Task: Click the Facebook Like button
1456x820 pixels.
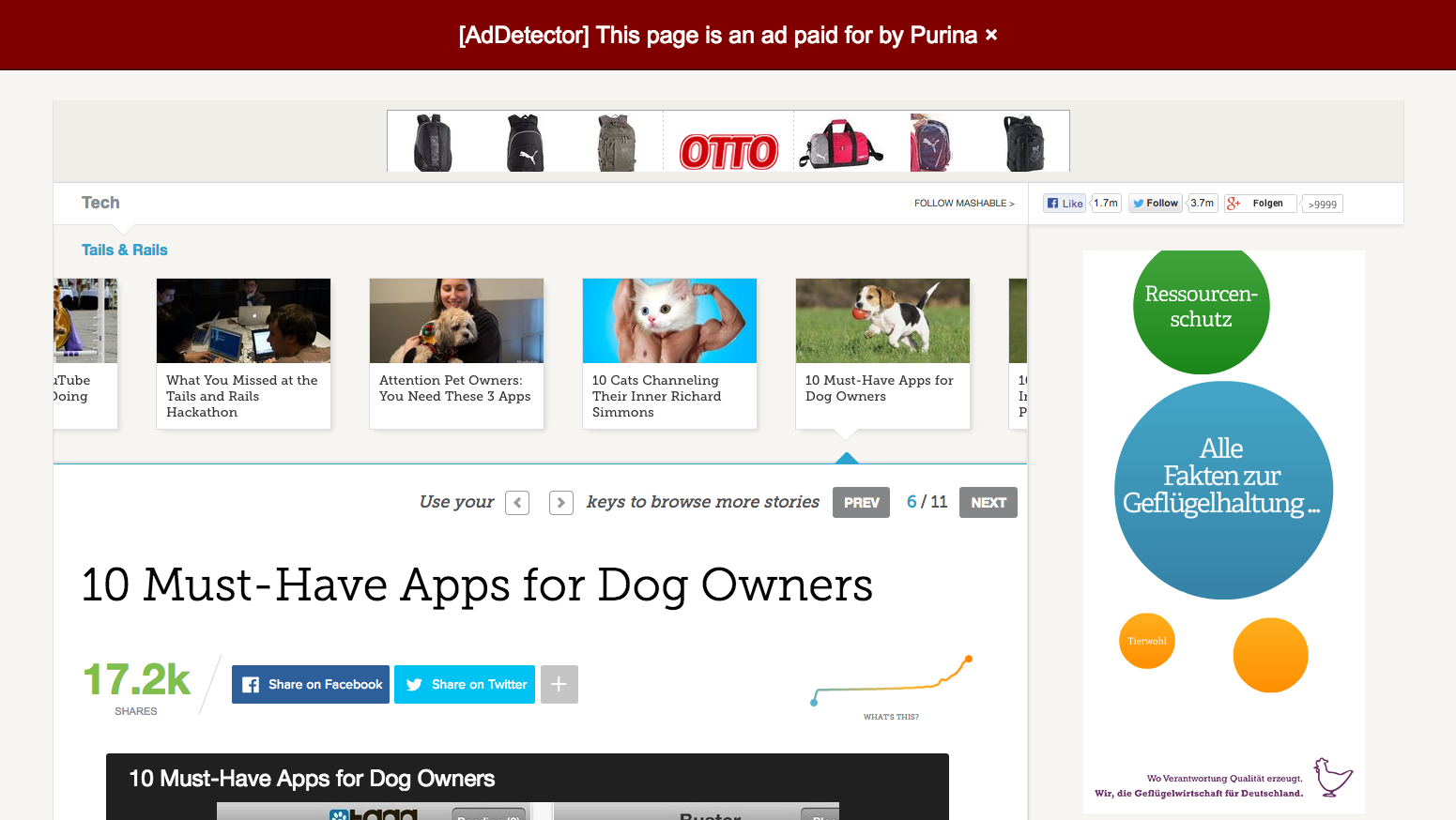Action: (1065, 204)
